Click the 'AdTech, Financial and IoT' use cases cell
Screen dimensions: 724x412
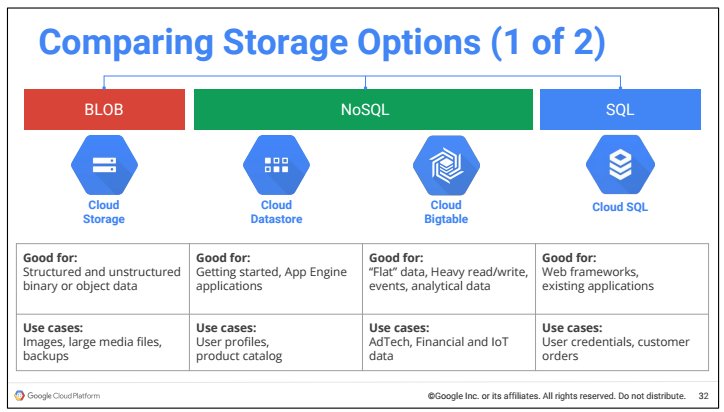coord(449,342)
